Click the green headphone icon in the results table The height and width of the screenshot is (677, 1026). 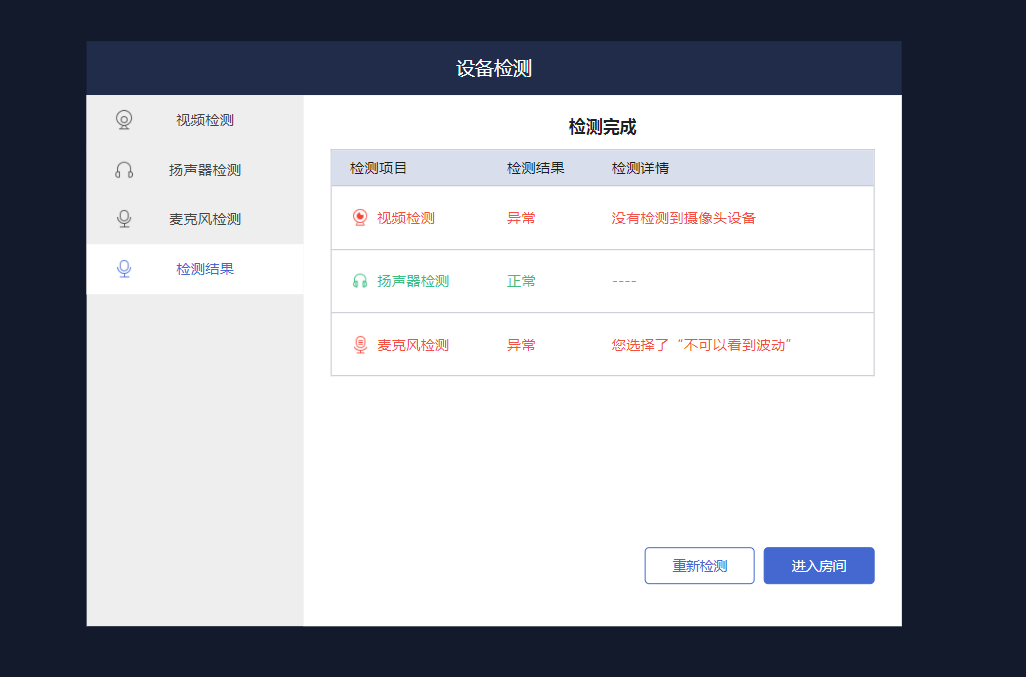[x=360, y=282]
